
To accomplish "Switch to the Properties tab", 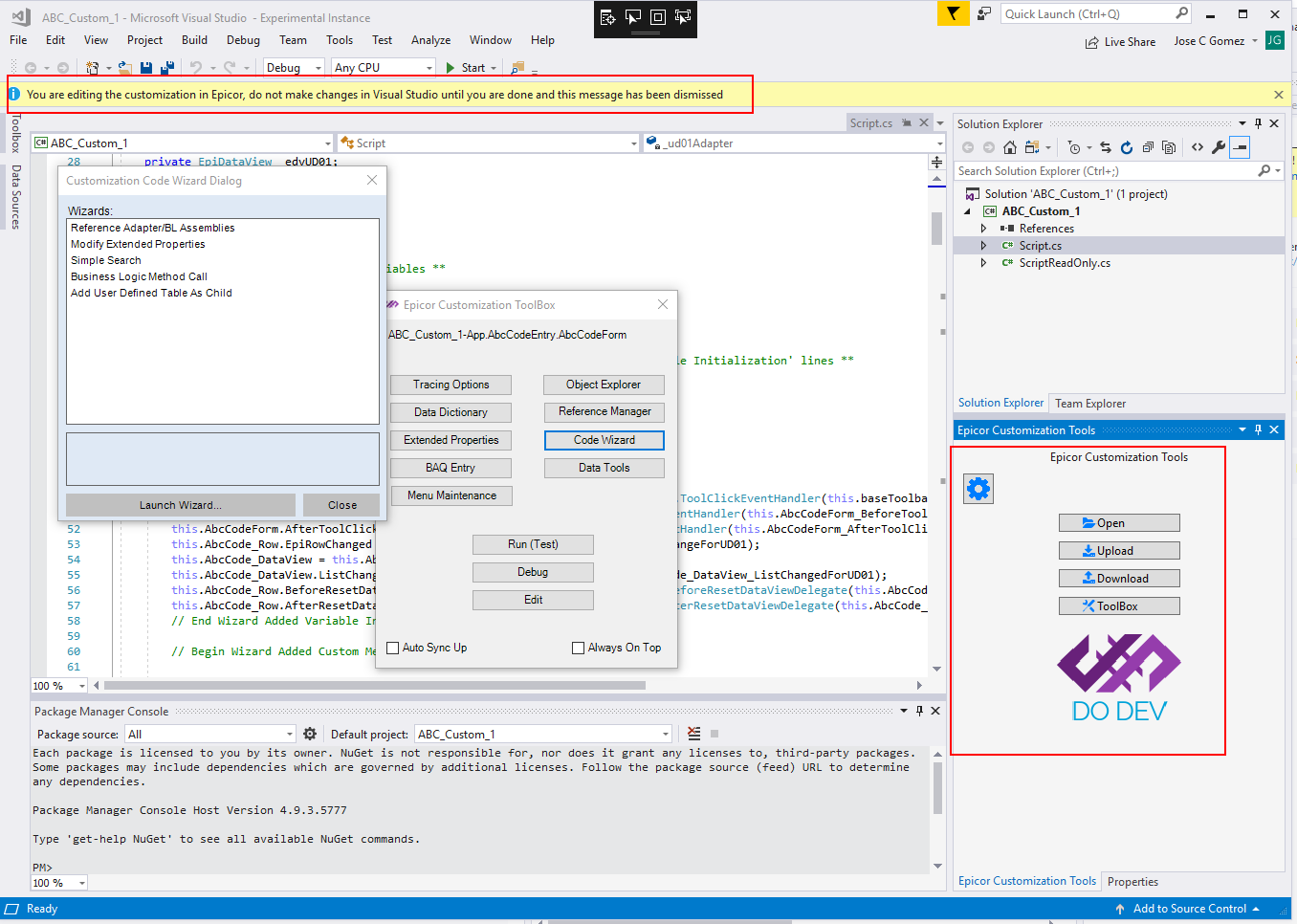I will (x=1132, y=882).
